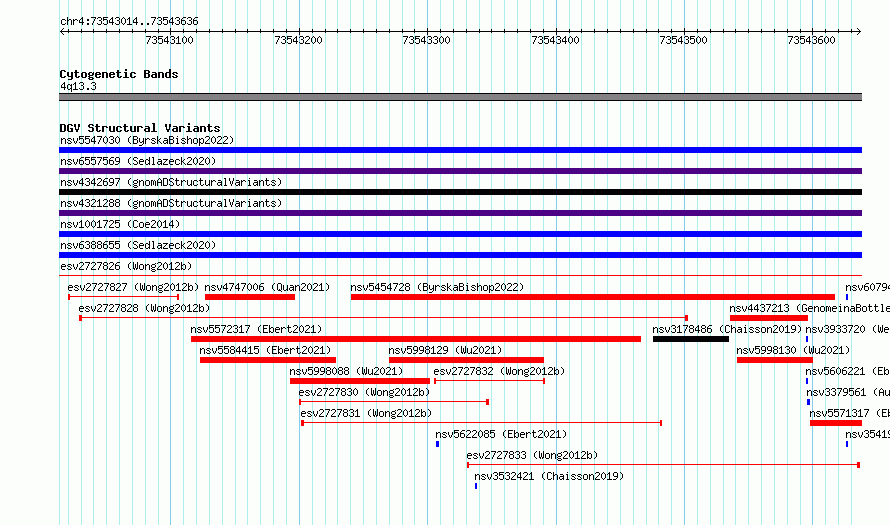Select the esv2727832 thin red interval line
890x525 pixels.
(489, 381)
